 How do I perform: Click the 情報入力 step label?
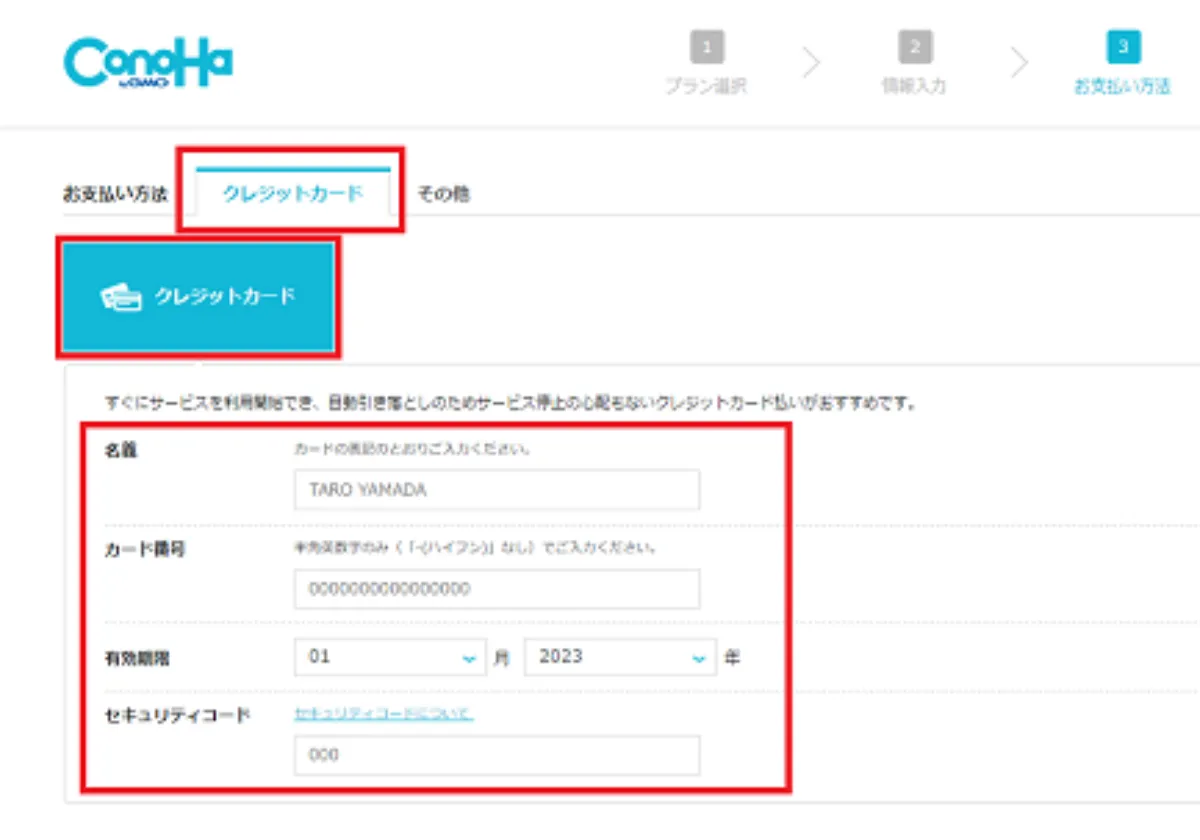pos(914,87)
